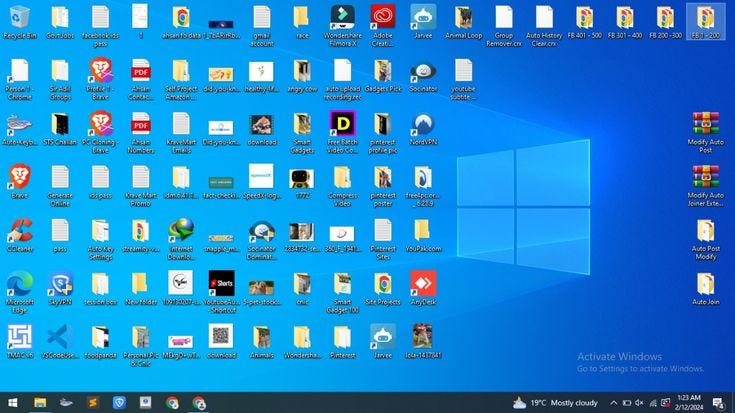Viewport: 735px width, 413px height.
Task: Select the healthy-lif... image thumbnail
Action: tap(262, 76)
